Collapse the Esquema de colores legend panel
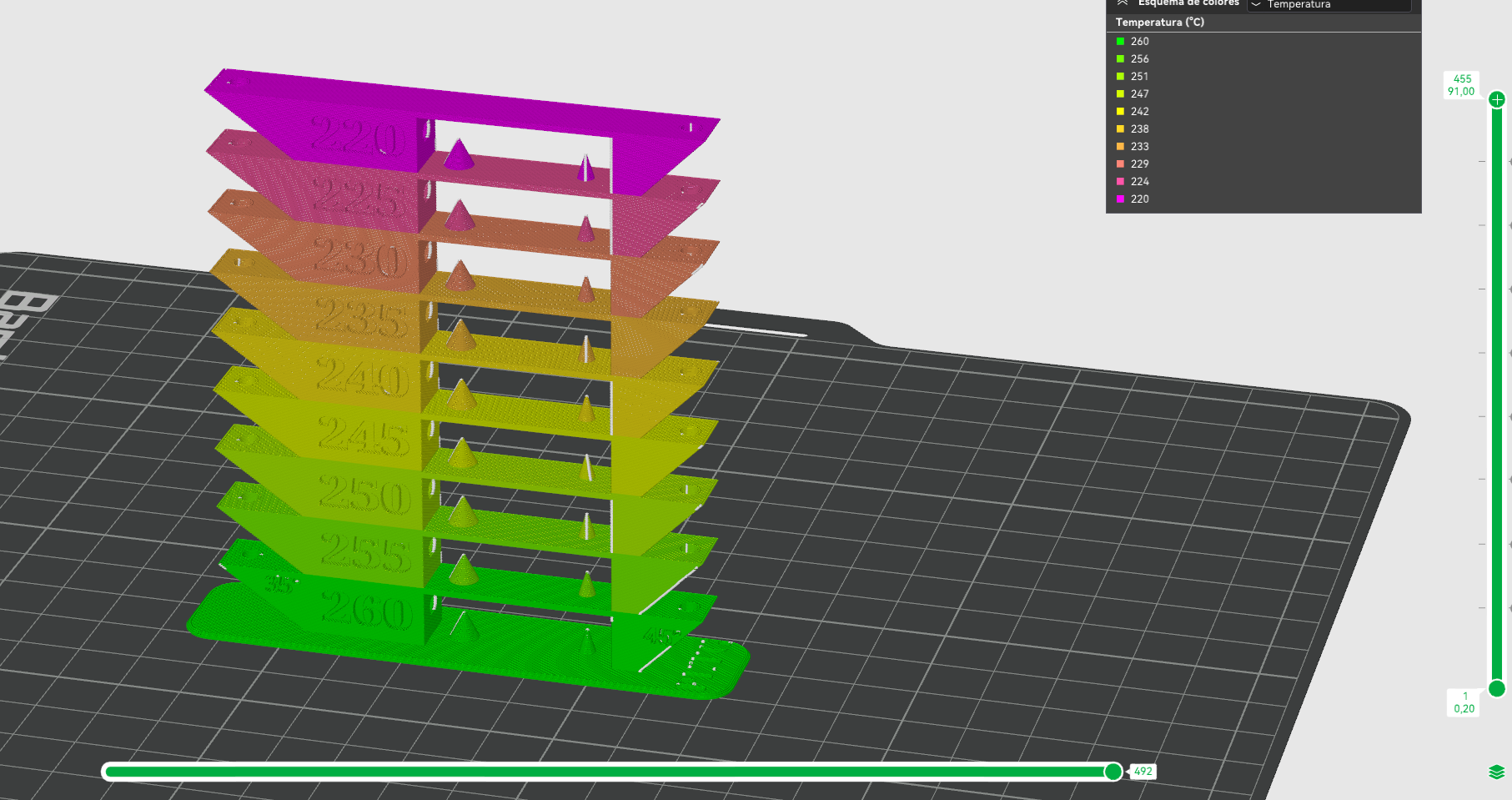Image resolution: width=1512 pixels, height=800 pixels. [x=1123, y=3]
